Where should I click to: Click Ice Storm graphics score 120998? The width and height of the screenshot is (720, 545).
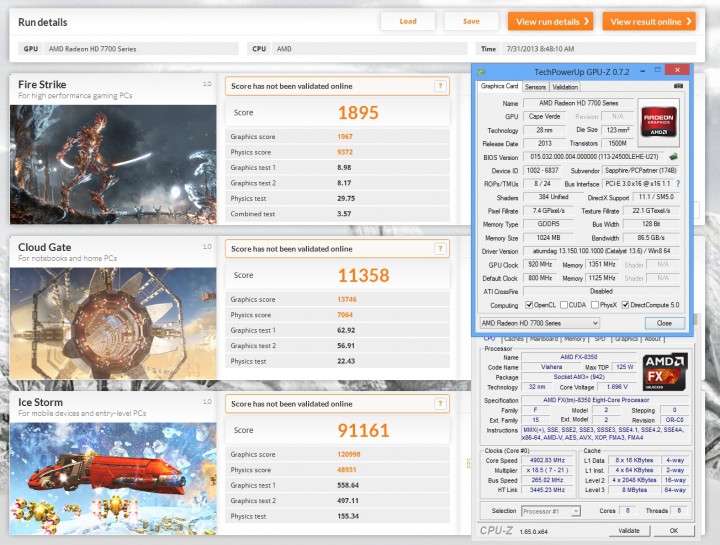[x=349, y=454]
